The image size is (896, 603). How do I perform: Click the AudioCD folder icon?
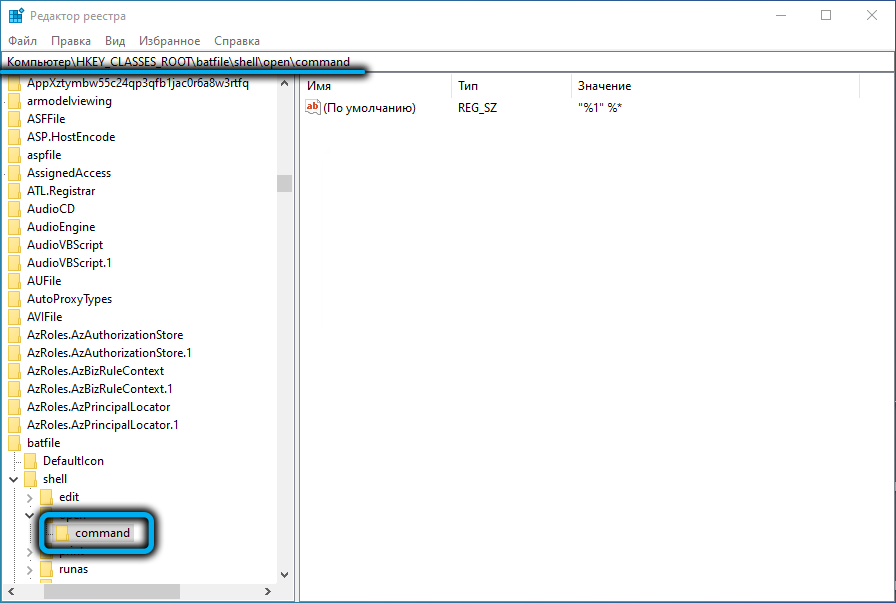15,209
